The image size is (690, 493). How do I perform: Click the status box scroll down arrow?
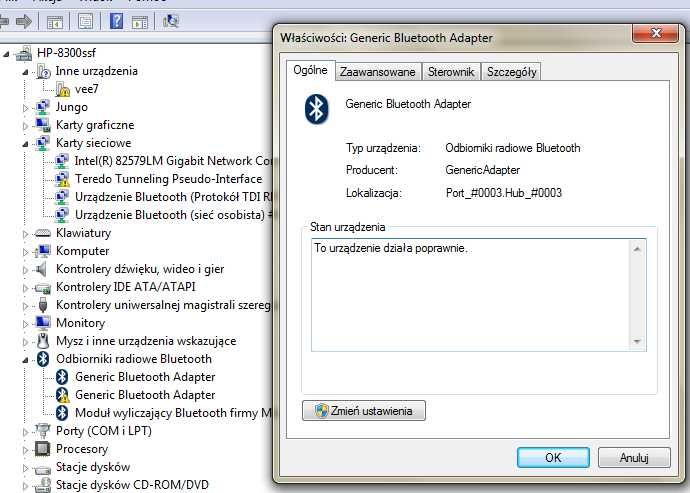(x=637, y=341)
